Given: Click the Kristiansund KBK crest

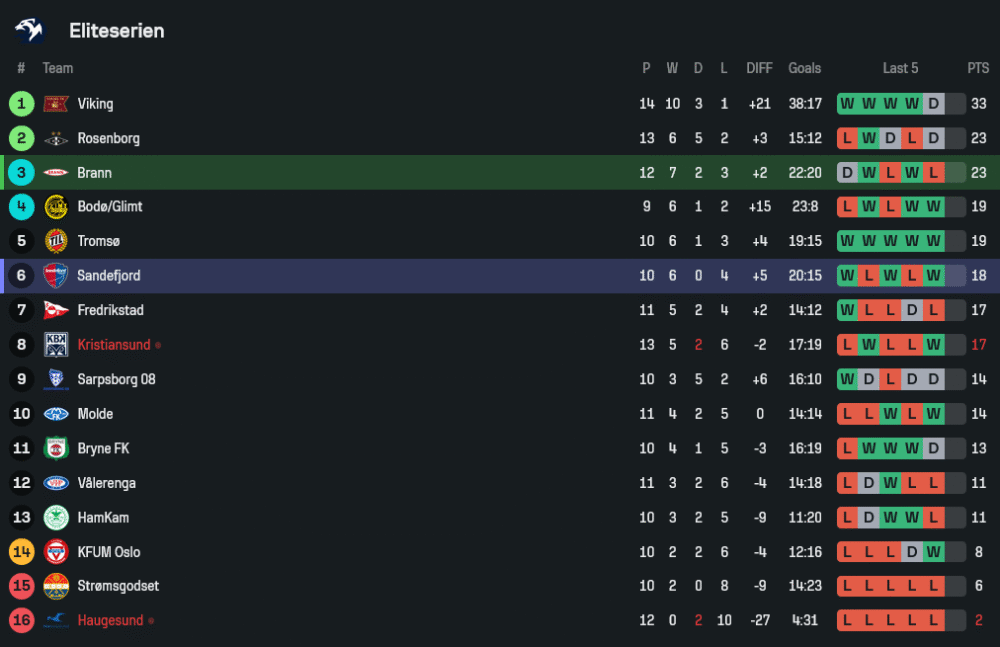Looking at the screenshot, I should point(56,345).
